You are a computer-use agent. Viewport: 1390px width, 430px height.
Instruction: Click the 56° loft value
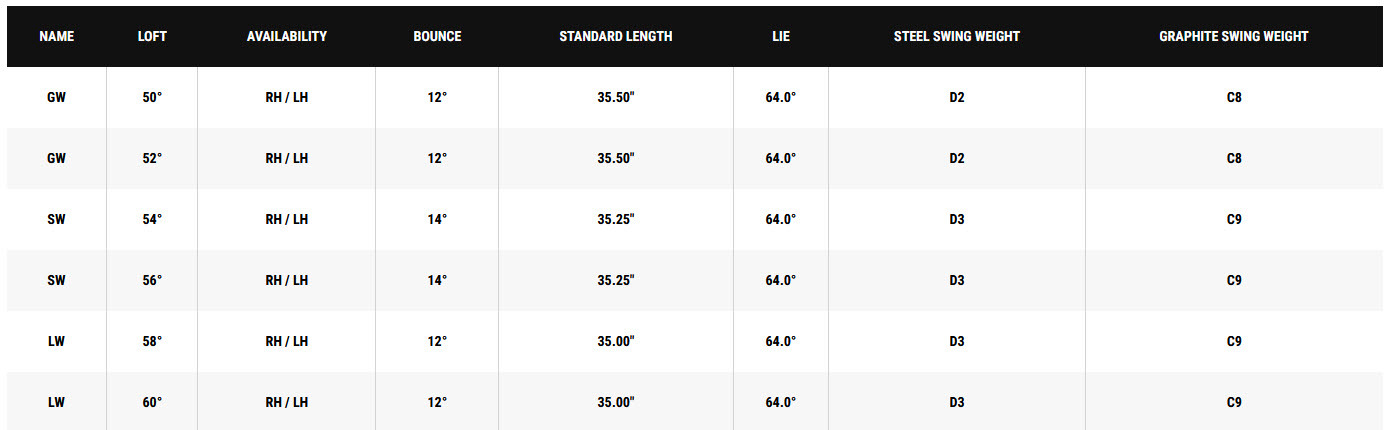click(152, 281)
